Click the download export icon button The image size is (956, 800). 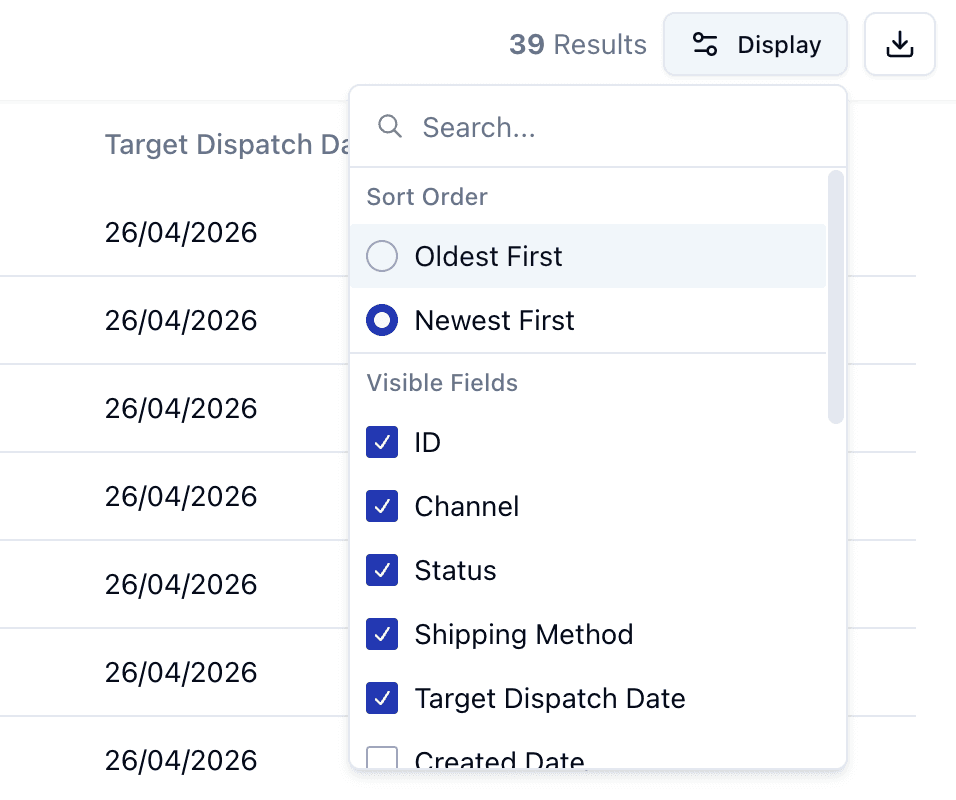point(900,45)
